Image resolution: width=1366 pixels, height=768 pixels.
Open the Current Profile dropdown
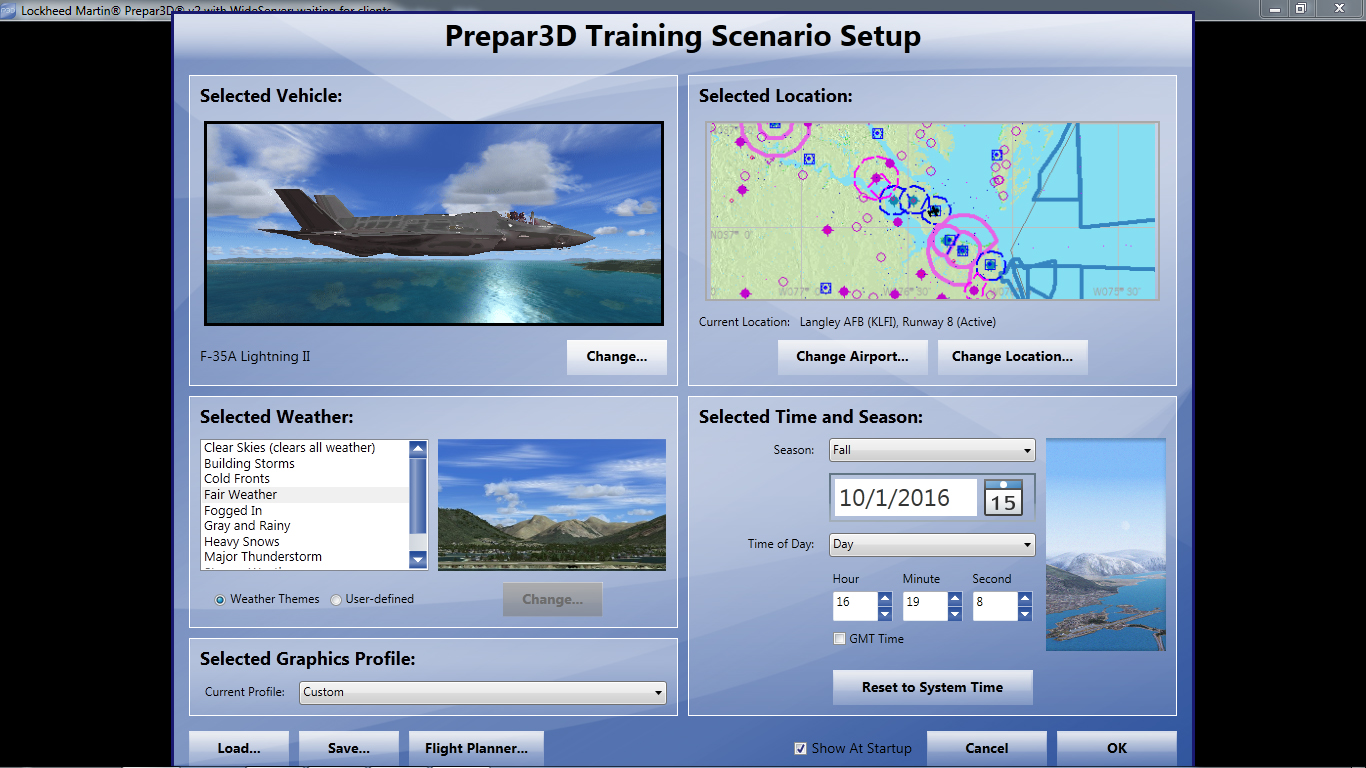483,692
